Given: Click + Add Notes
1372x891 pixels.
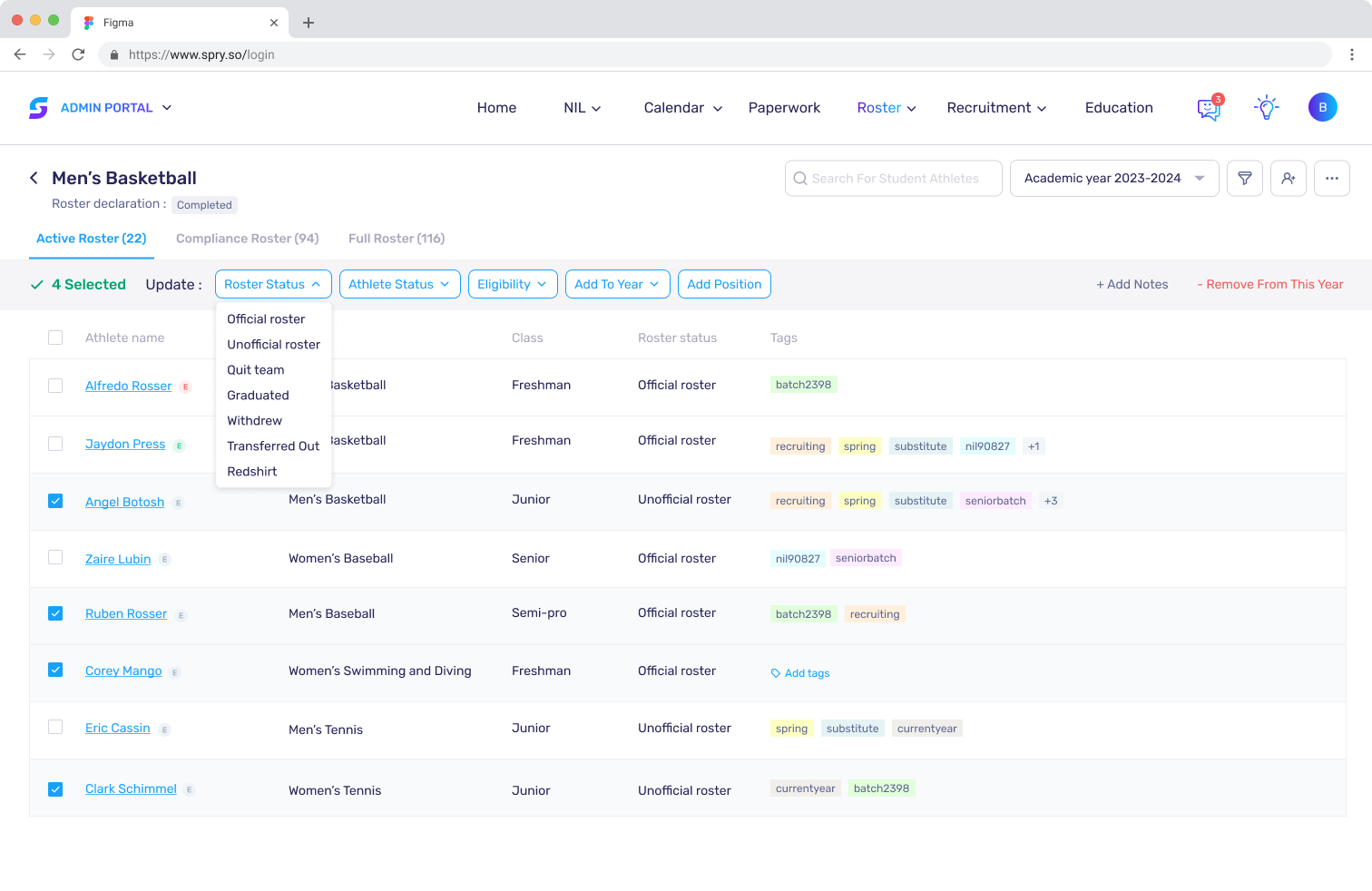Looking at the screenshot, I should click(x=1132, y=284).
